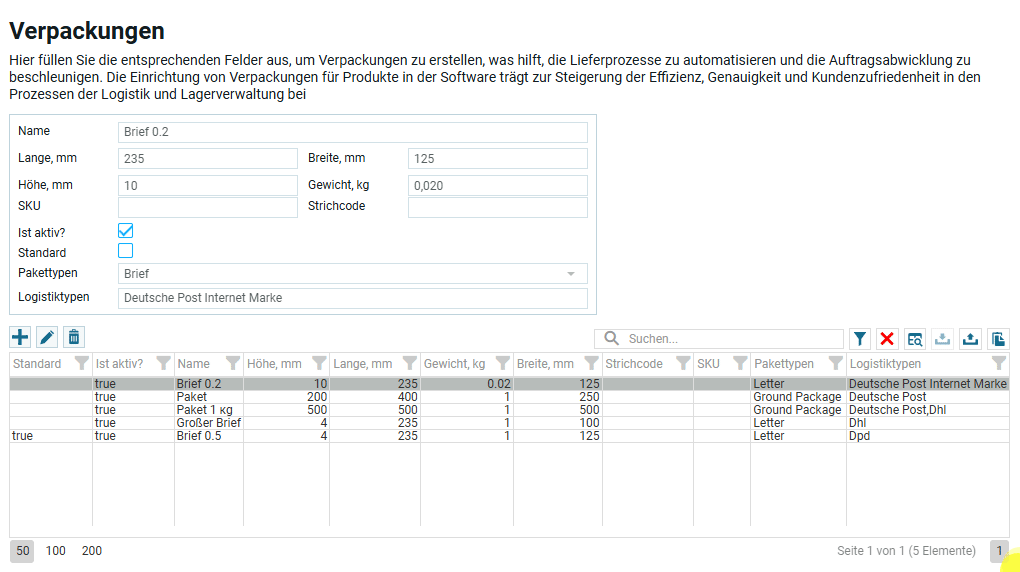Click the search-in-table icon beside red X
The width and height of the screenshot is (1020, 572).
click(915, 339)
